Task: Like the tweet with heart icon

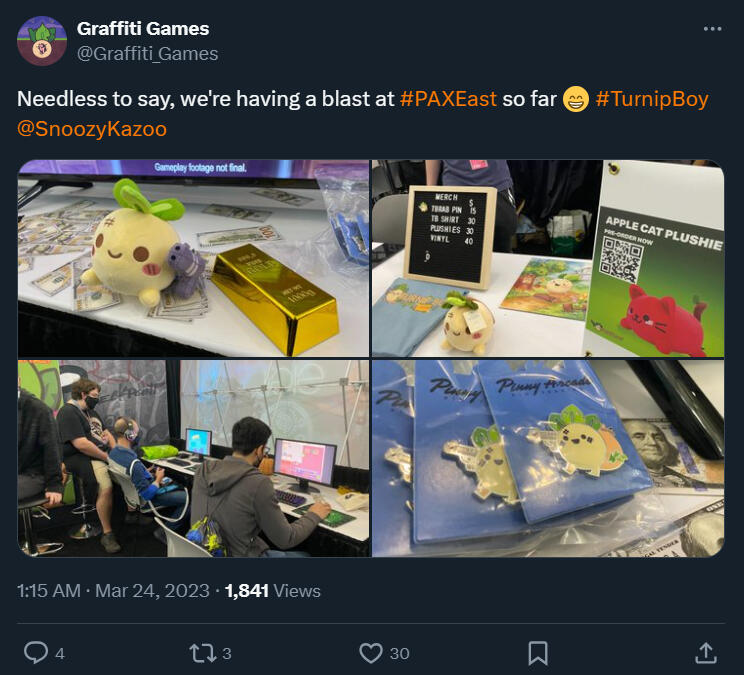Action: point(371,653)
